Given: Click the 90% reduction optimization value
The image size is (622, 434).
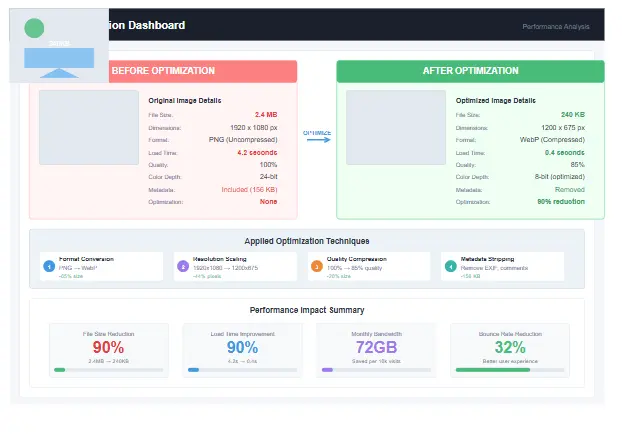Looking at the screenshot, I should [560, 201].
